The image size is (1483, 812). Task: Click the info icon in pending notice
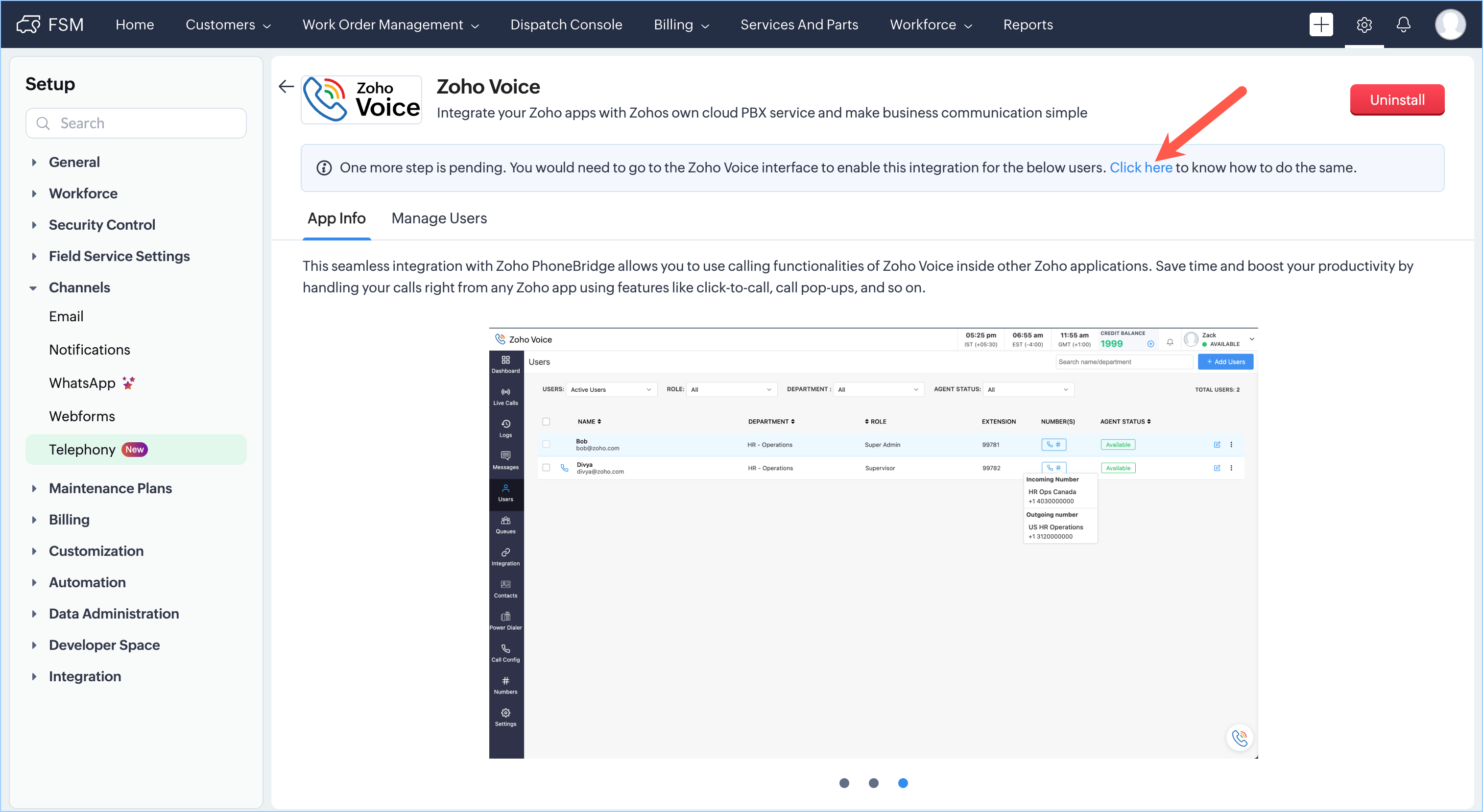(324, 168)
